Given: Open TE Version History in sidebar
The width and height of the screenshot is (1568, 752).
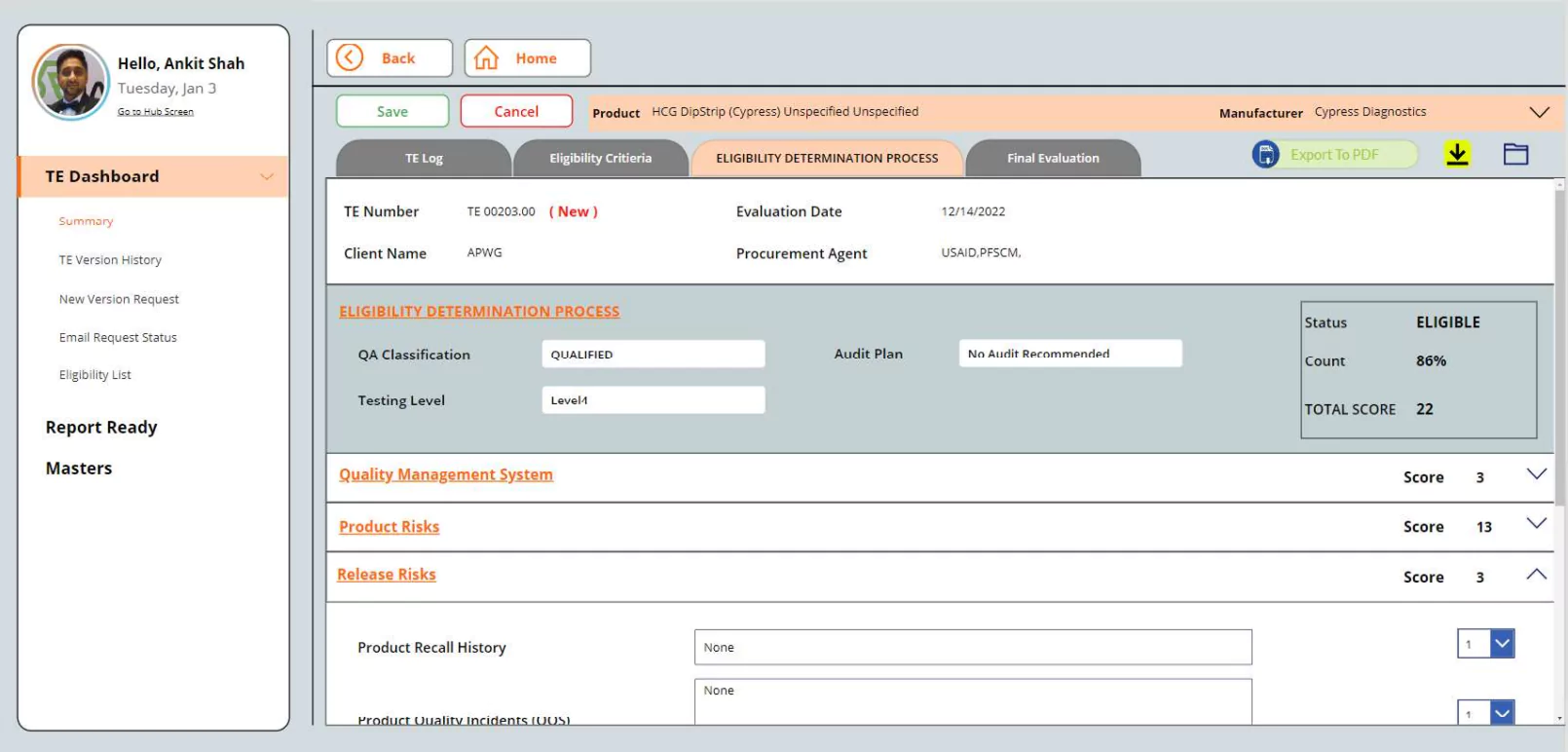Looking at the screenshot, I should point(110,260).
